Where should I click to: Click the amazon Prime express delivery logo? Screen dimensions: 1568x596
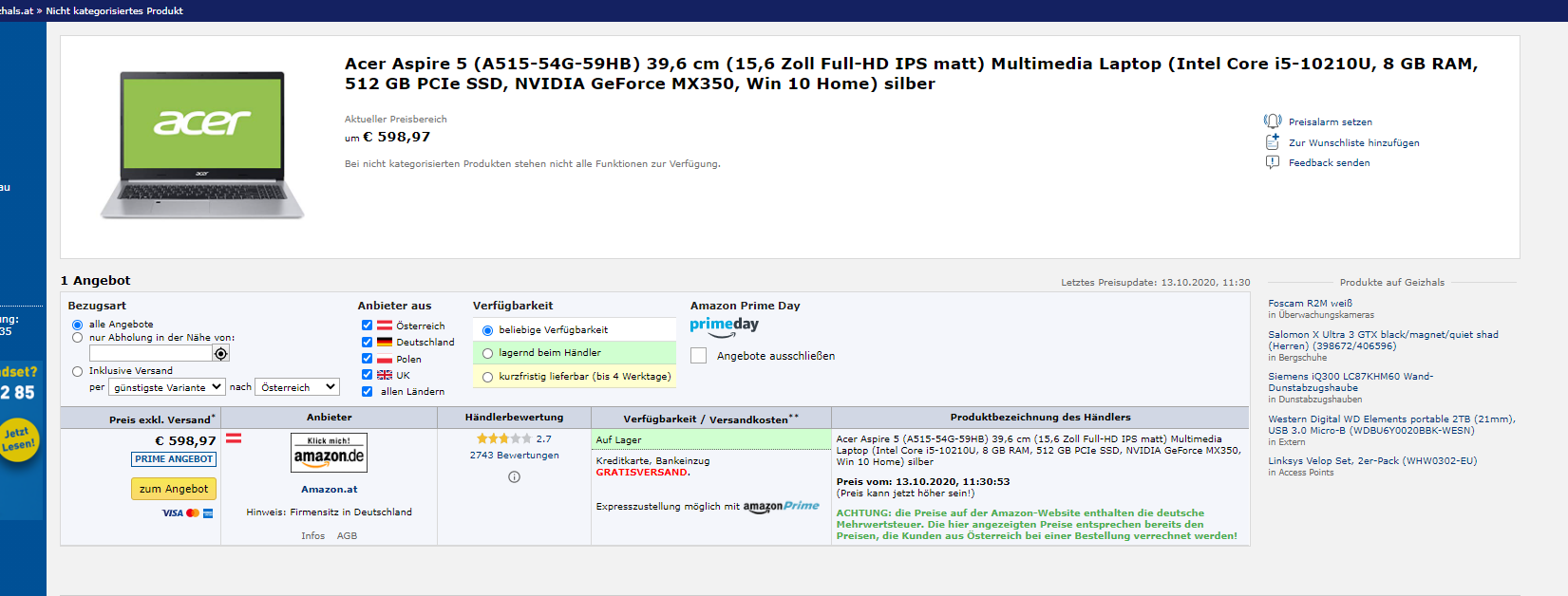click(781, 507)
